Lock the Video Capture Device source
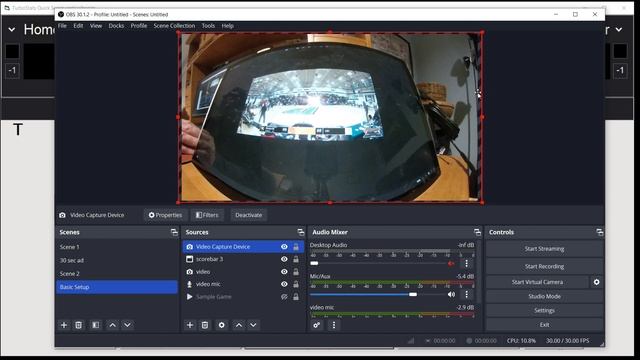The image size is (640, 360). coord(296,247)
